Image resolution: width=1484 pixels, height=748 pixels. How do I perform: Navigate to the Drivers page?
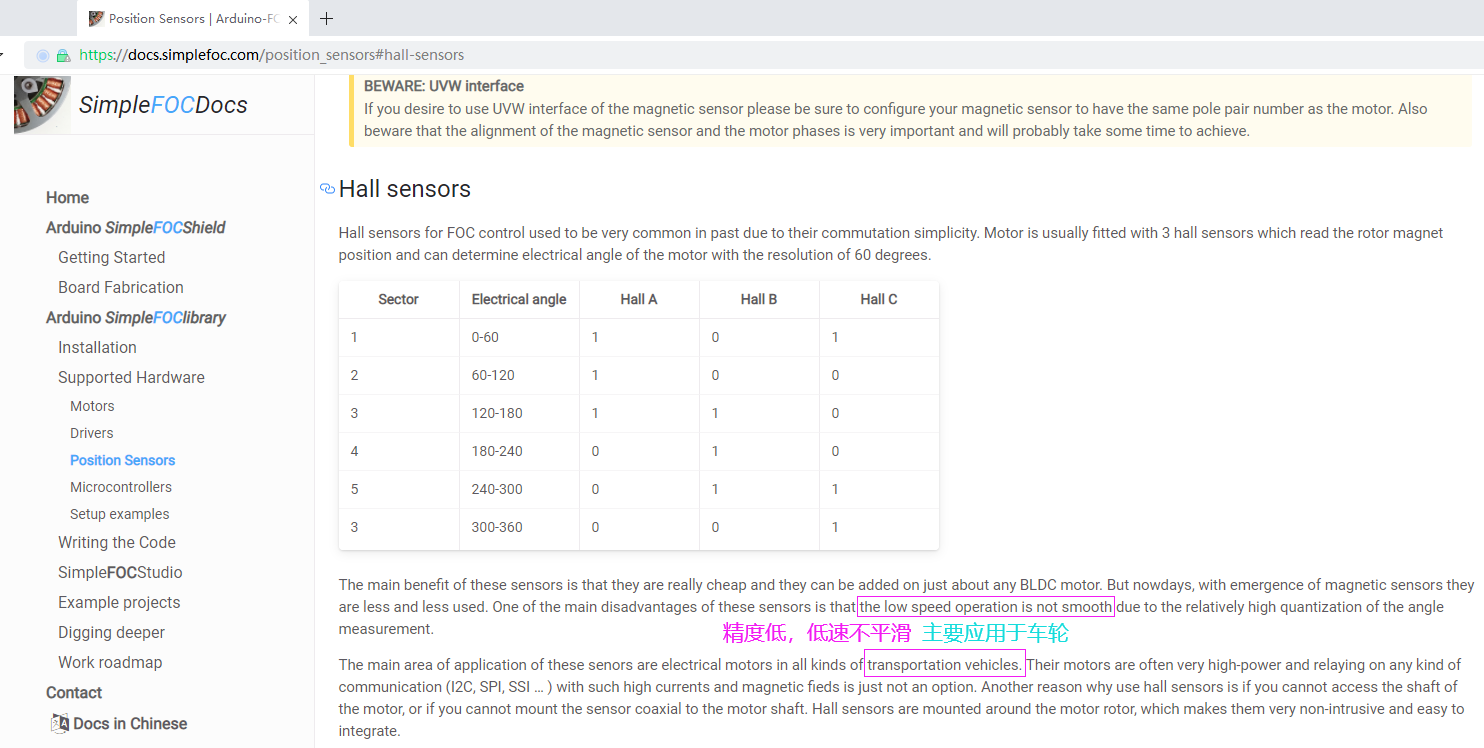click(91, 433)
